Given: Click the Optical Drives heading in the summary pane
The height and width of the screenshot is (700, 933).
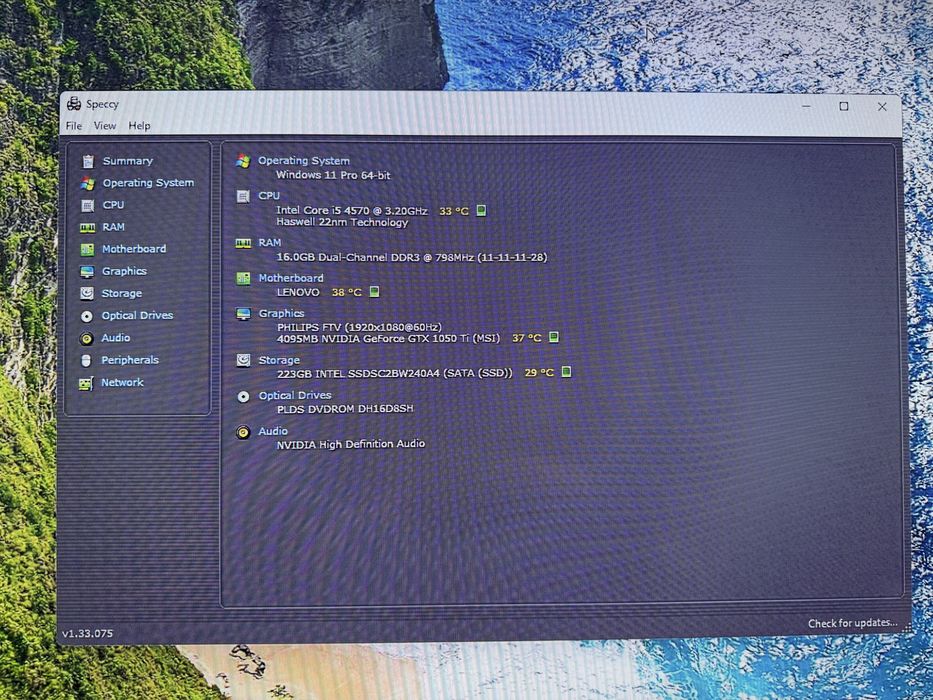Looking at the screenshot, I should [x=295, y=395].
